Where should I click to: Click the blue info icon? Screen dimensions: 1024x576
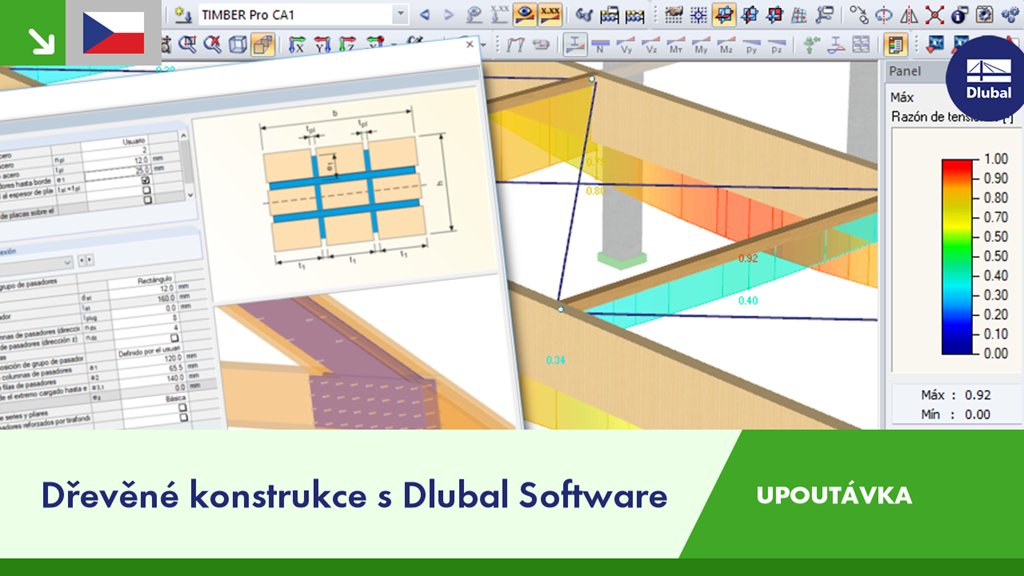click(x=959, y=14)
